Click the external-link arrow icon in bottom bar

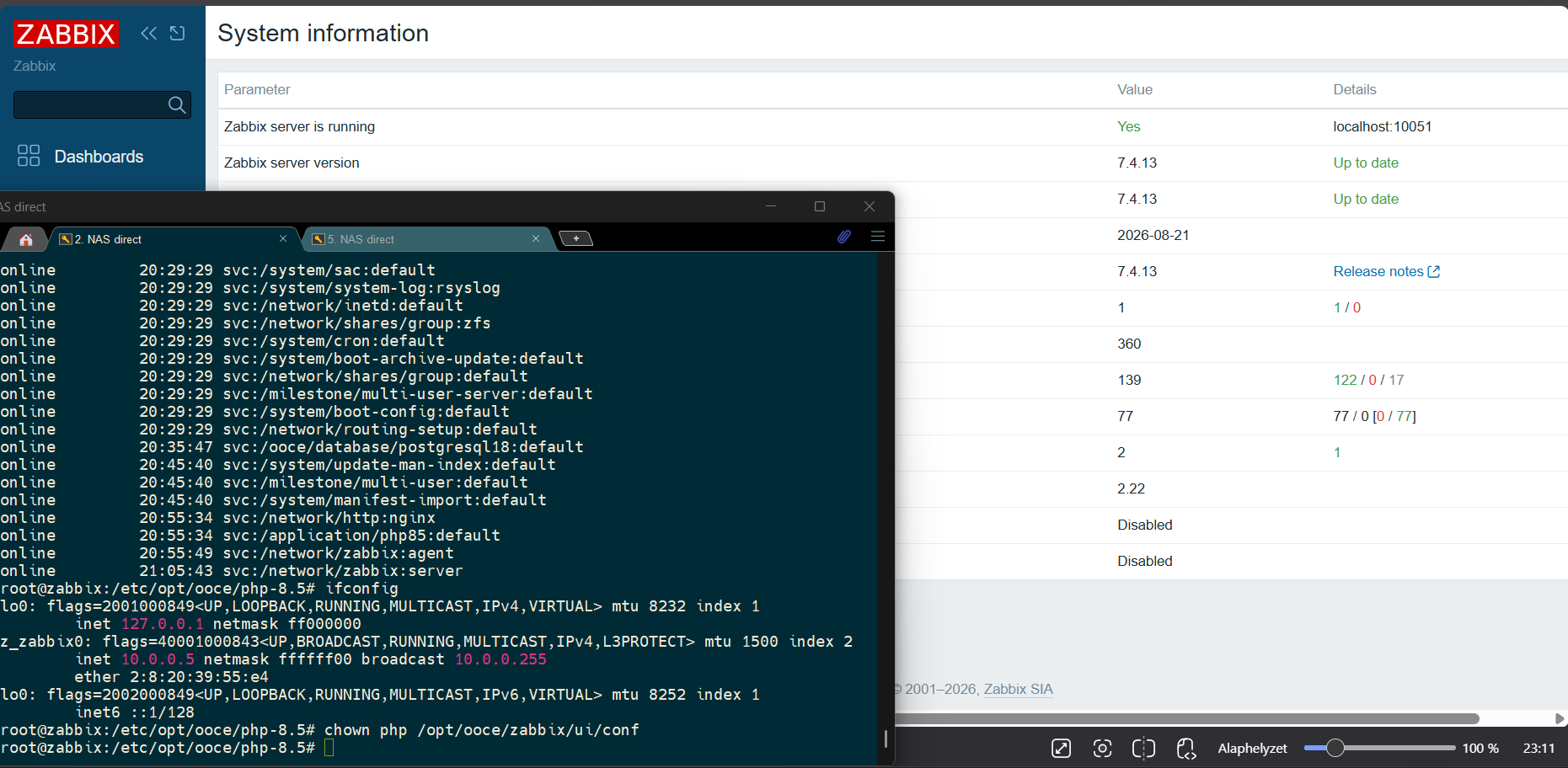coord(1061,748)
